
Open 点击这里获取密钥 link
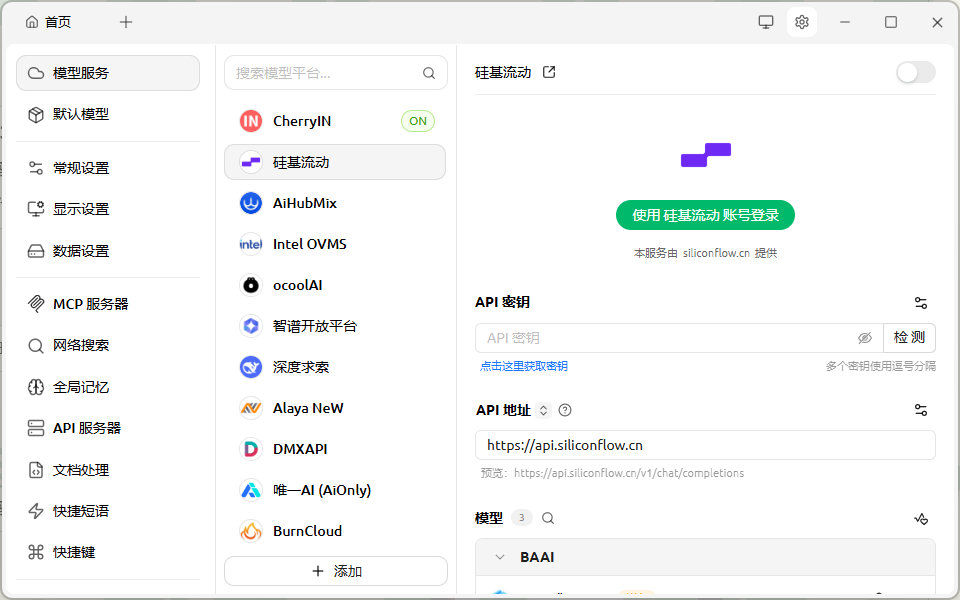coord(524,366)
